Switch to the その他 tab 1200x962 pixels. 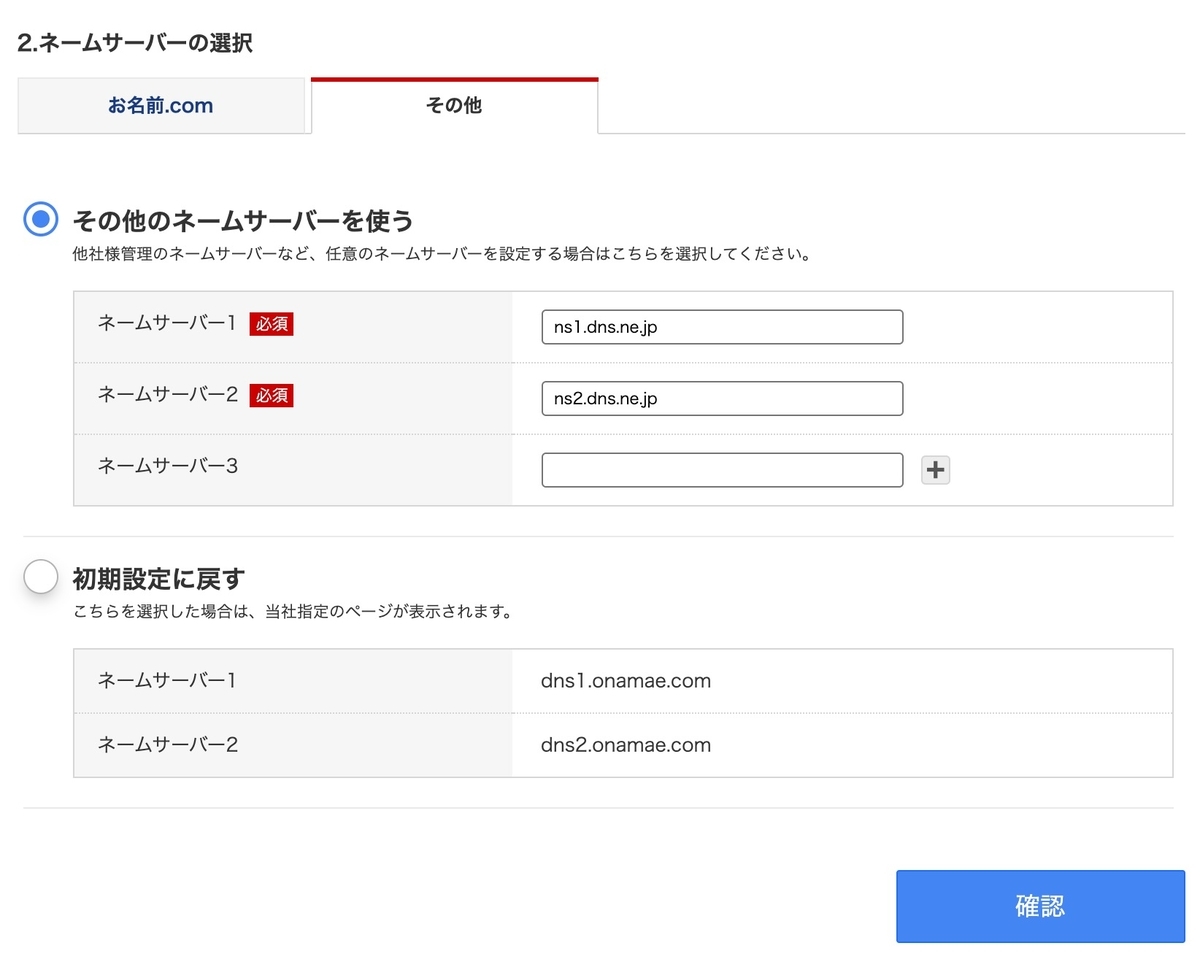coord(454,105)
